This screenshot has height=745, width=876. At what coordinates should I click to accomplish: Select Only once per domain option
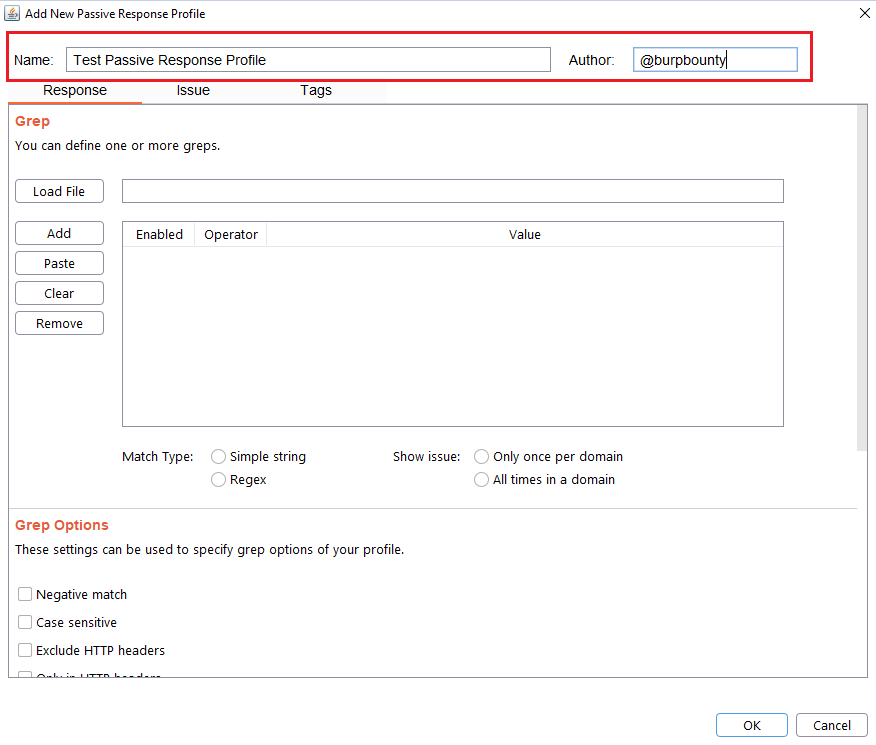(x=482, y=456)
